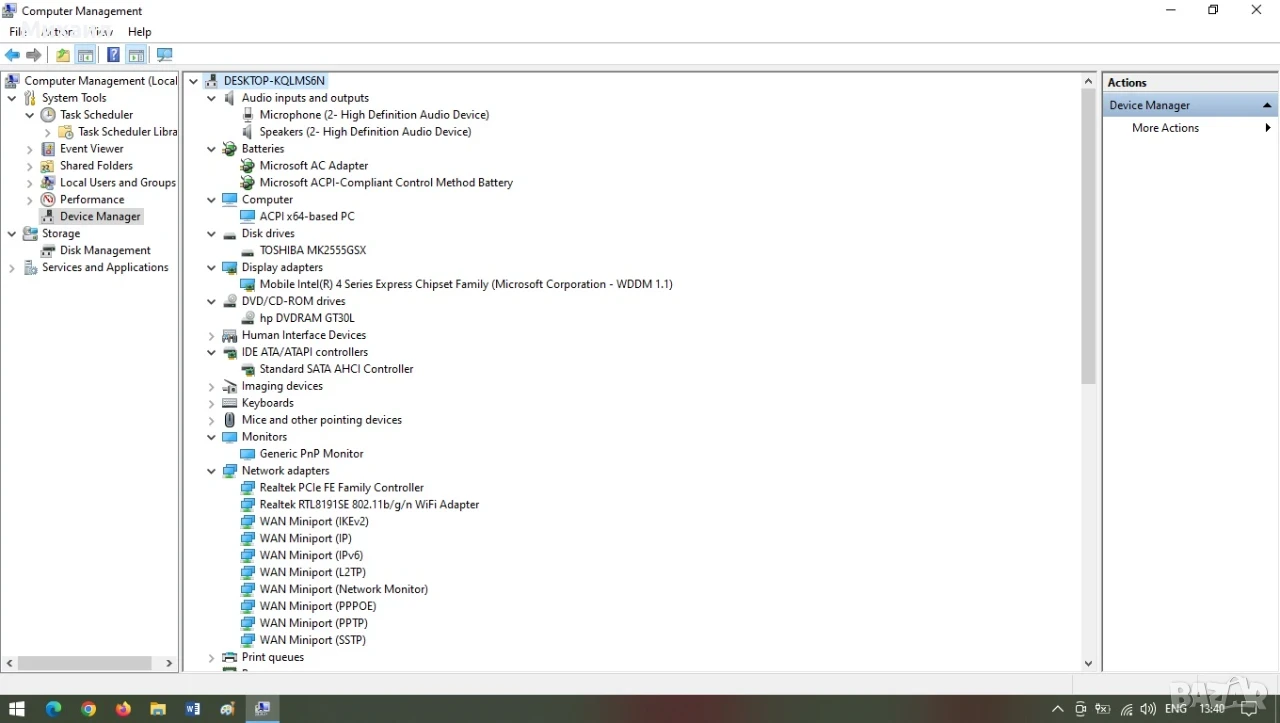Toggle the Show/Hide Action Pane toolbar icon

point(136,55)
